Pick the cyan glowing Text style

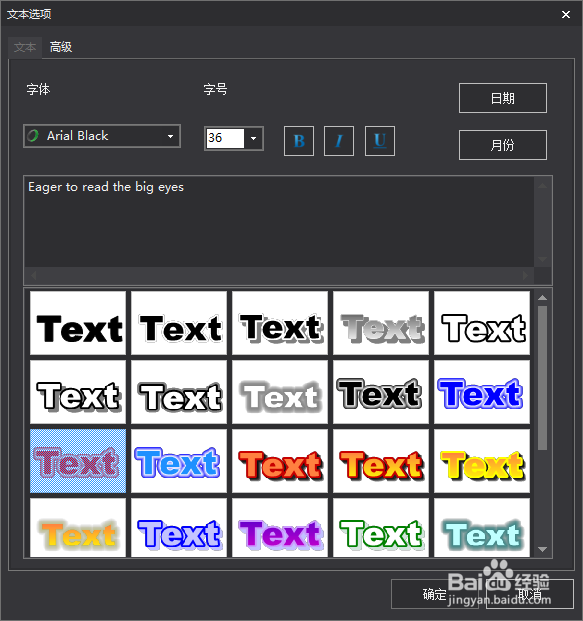click(482, 528)
